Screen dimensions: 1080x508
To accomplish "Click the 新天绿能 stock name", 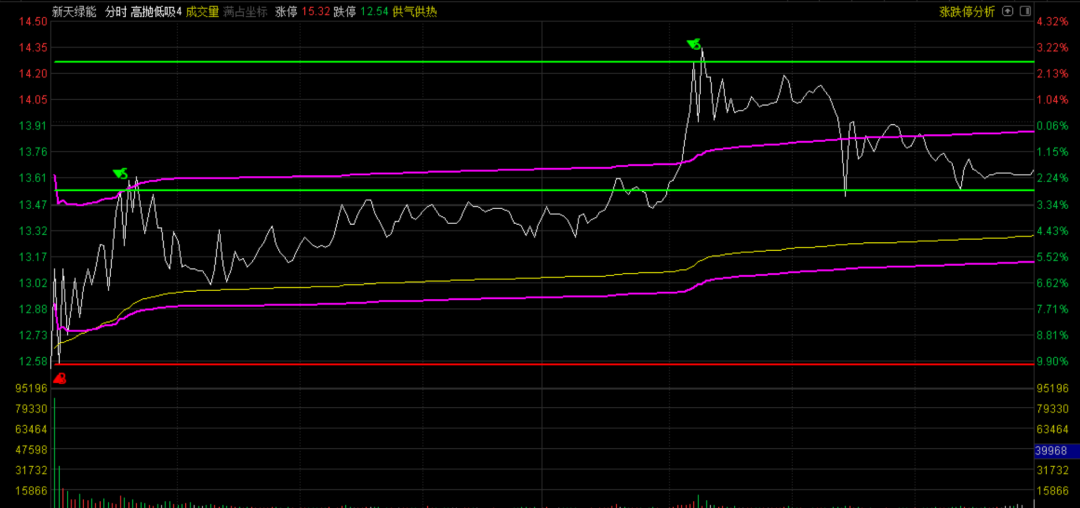I will pyautogui.click(x=75, y=12).
